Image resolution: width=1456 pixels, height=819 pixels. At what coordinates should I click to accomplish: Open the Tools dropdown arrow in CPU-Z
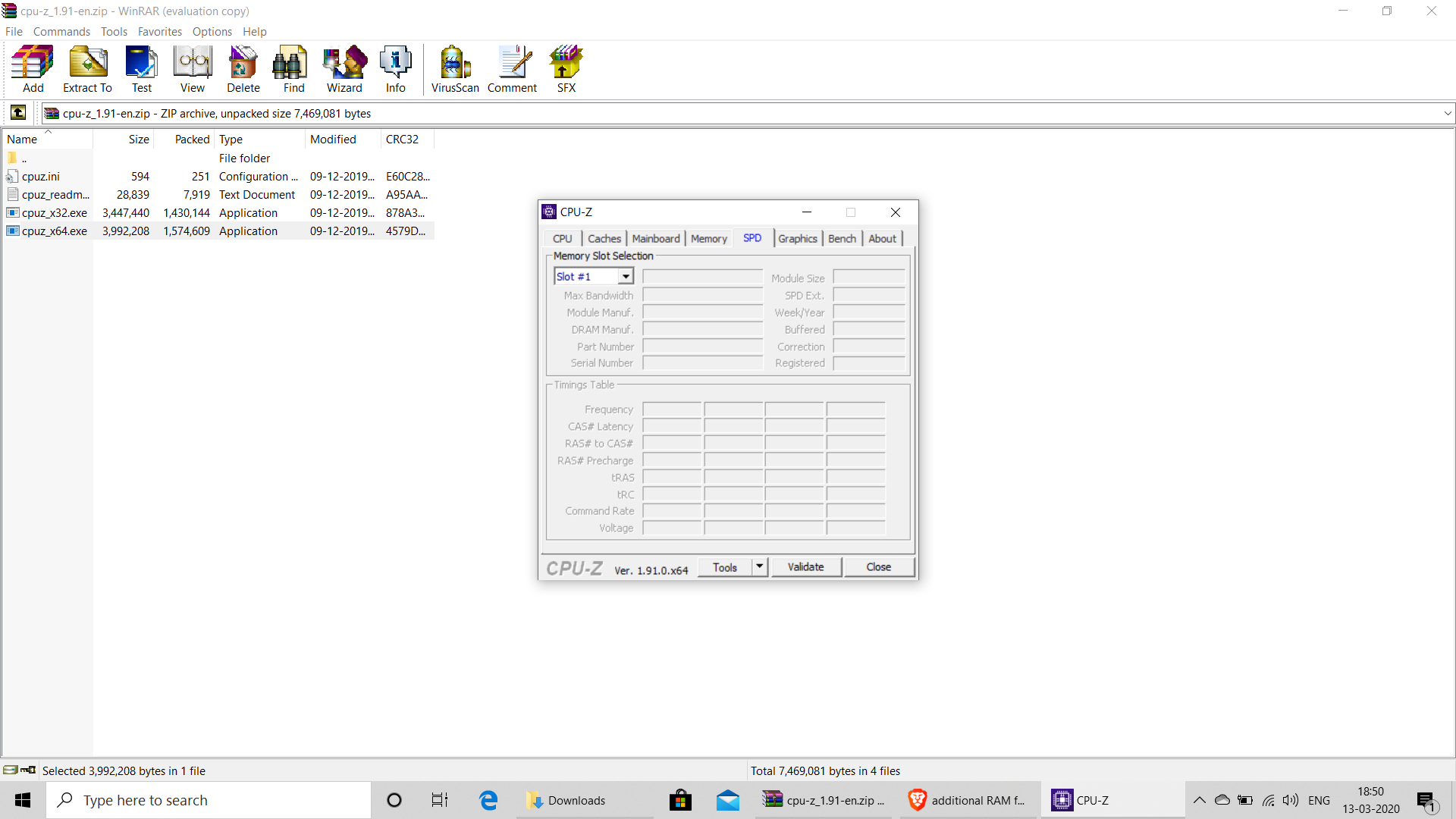(x=760, y=566)
